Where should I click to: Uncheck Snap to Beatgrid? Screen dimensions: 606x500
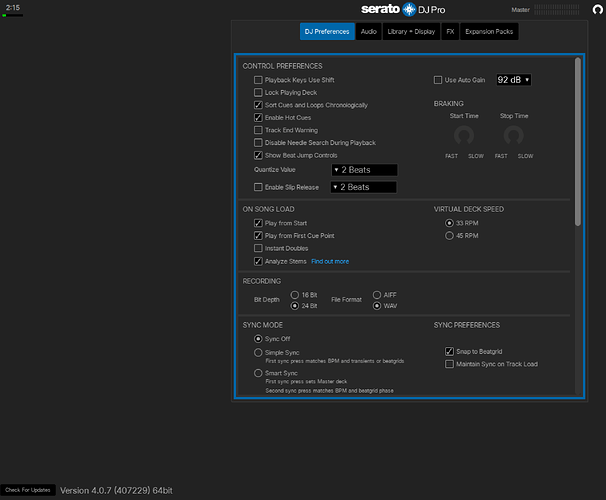point(449,351)
